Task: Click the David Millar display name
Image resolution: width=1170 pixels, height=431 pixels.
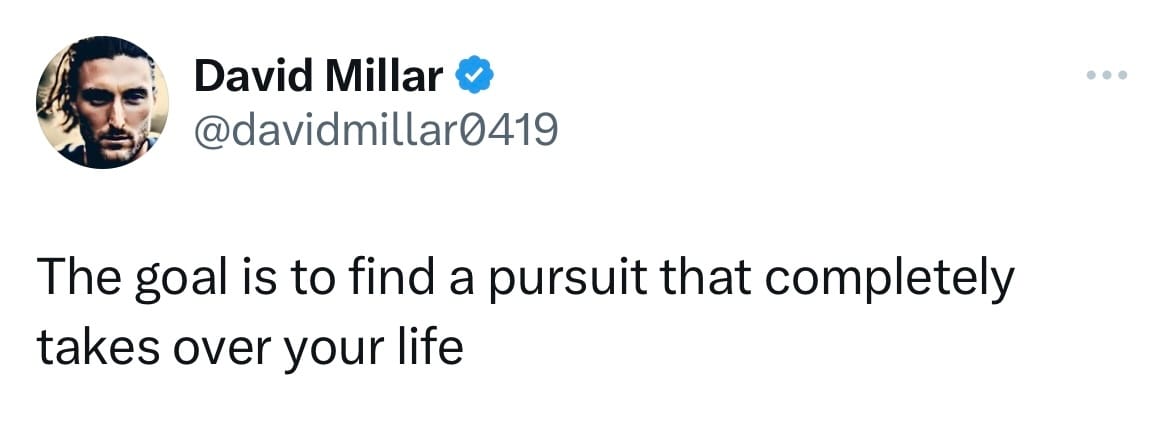Action: (318, 76)
